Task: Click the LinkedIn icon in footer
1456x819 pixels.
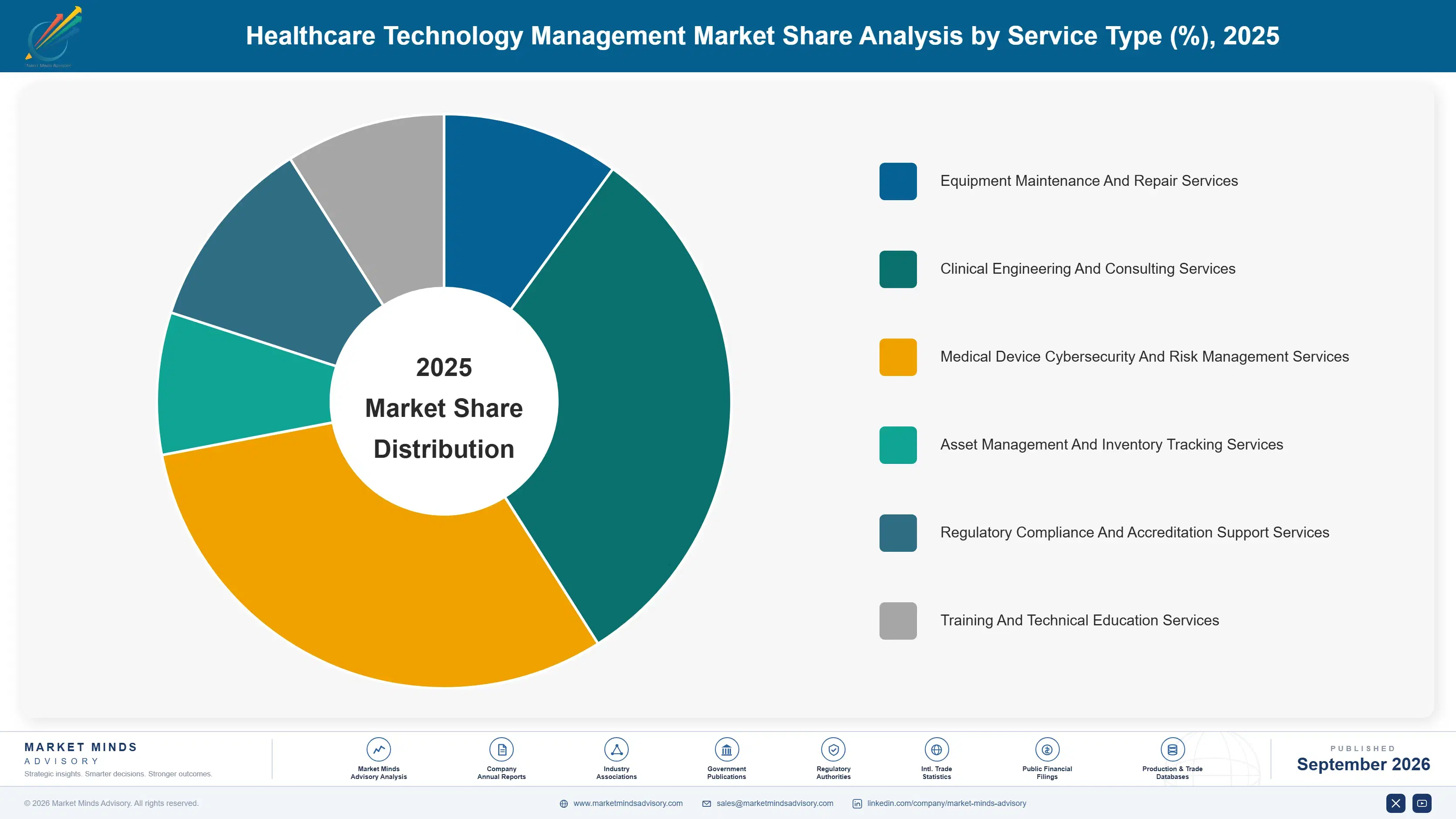Action: tap(857, 804)
